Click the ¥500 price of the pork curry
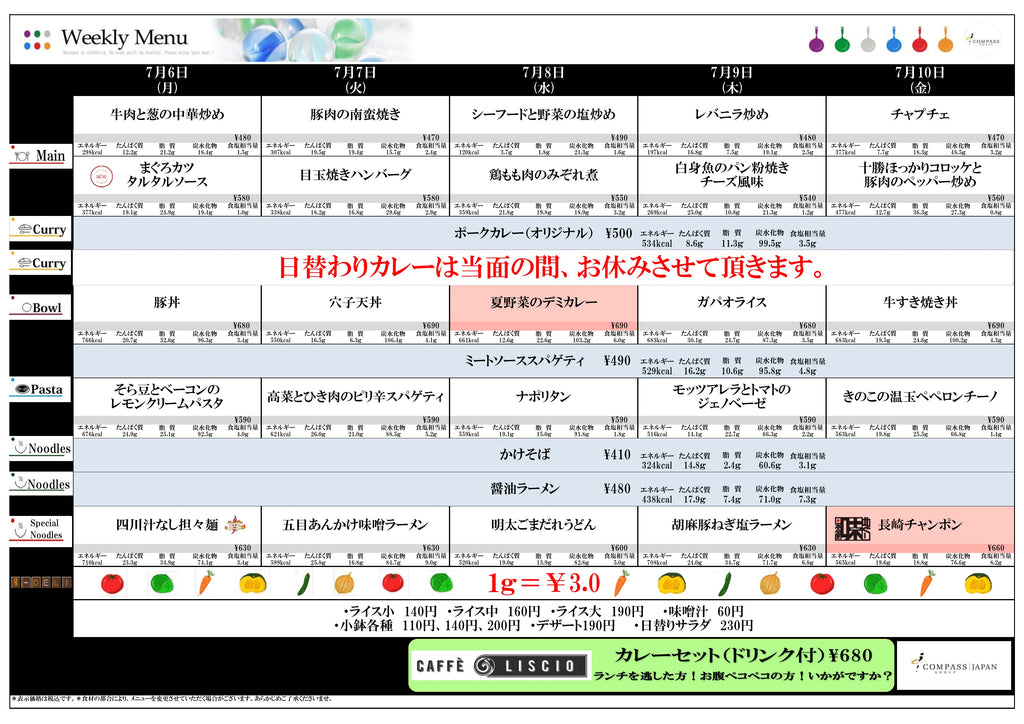This screenshot has height=724, width=1024. 618,233
